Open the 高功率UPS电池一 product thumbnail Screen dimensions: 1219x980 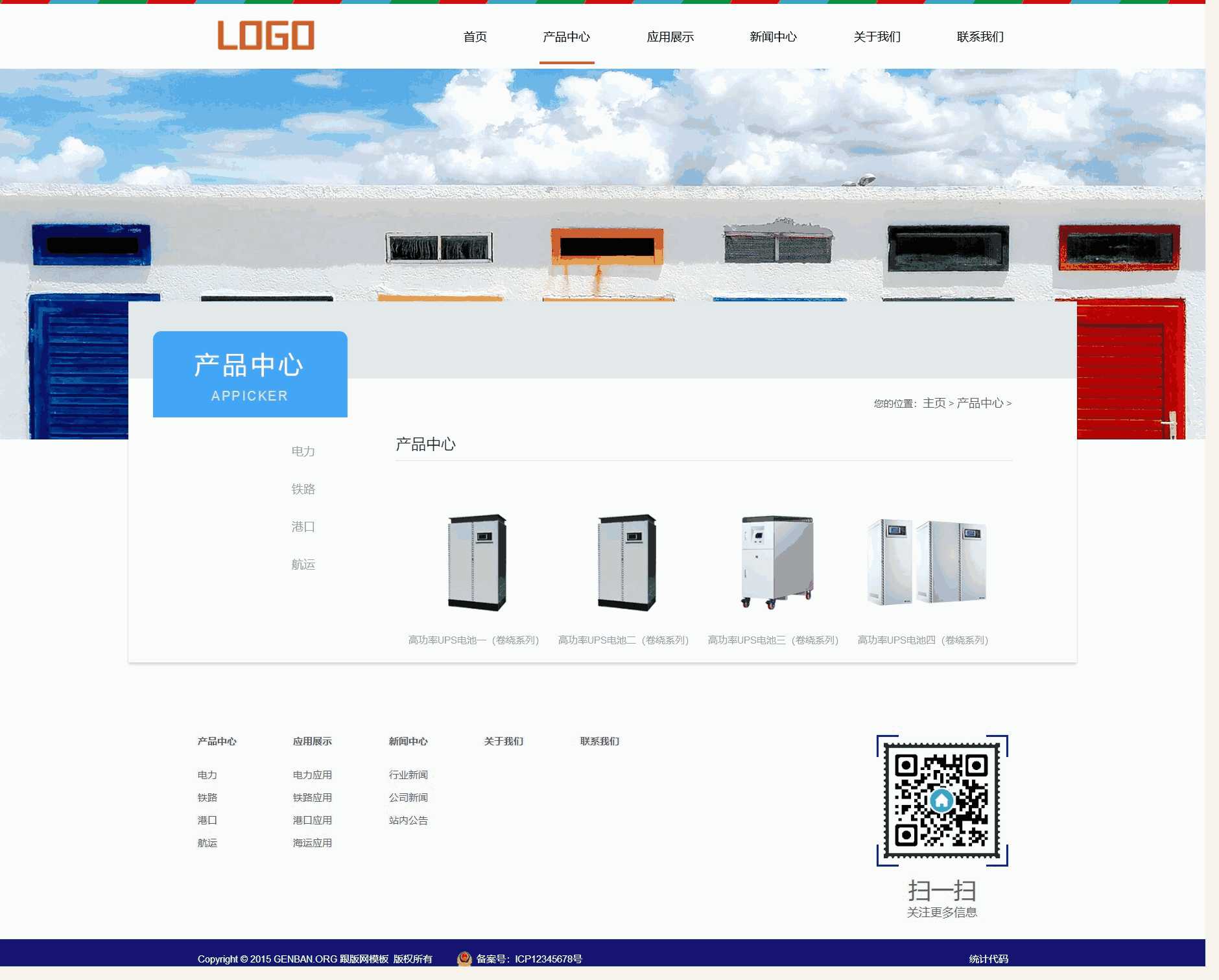477,562
